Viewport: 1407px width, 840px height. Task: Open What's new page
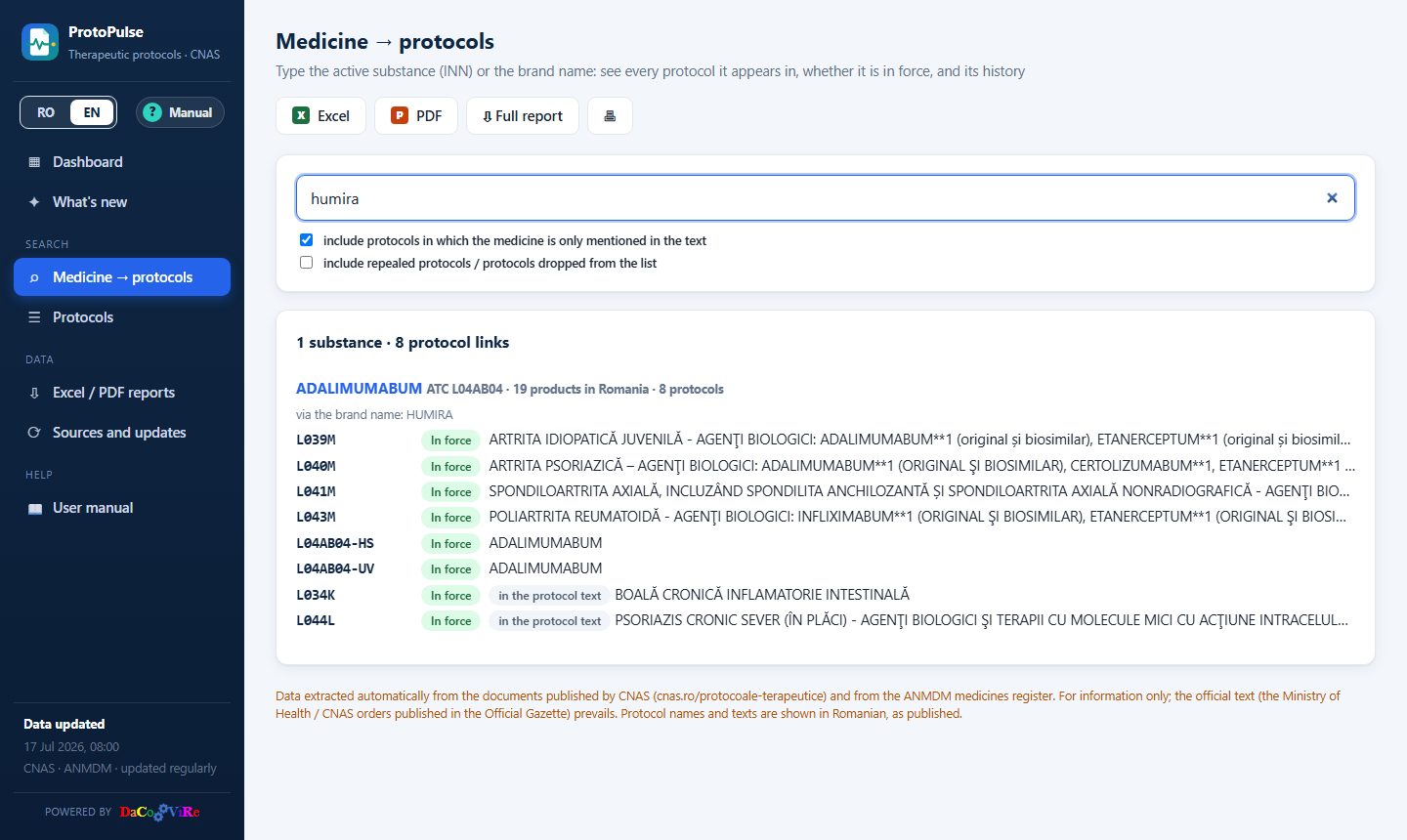(122, 202)
